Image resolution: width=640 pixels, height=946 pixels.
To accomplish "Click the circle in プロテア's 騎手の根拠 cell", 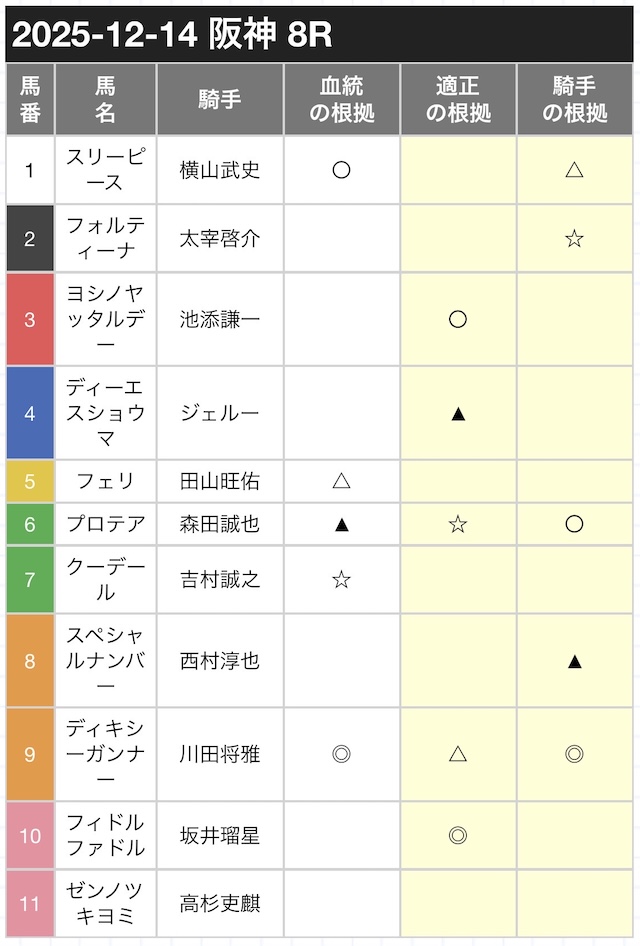I will click(x=574, y=524).
